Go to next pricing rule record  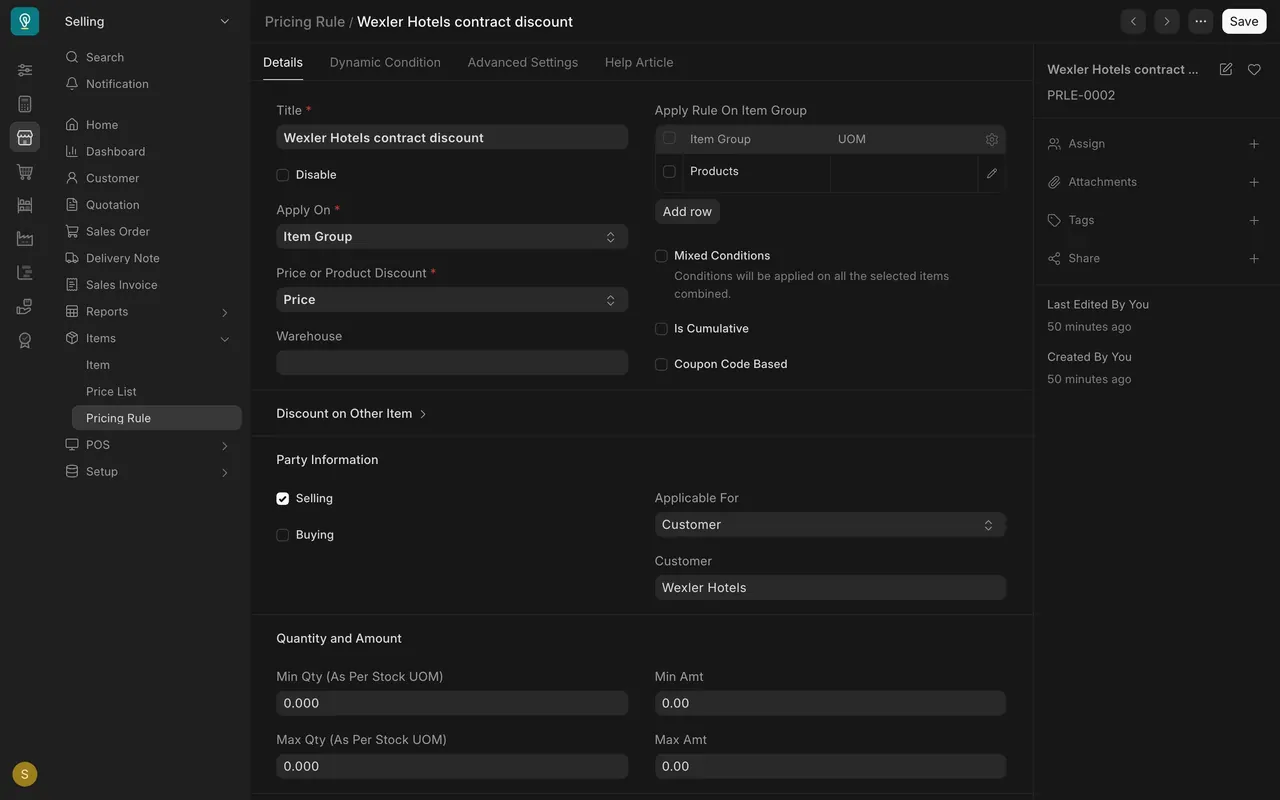(1167, 21)
